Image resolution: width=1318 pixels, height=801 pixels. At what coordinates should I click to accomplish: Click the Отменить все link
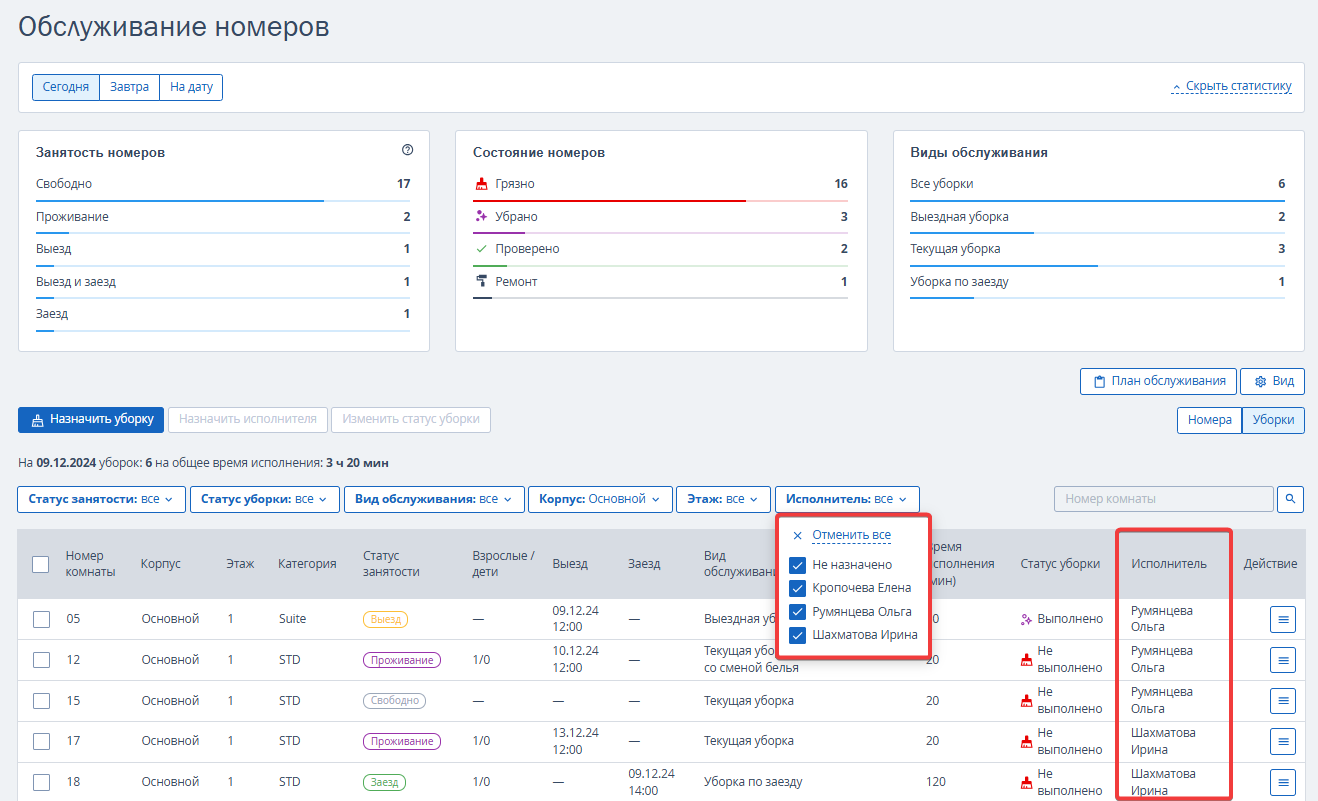[851, 535]
